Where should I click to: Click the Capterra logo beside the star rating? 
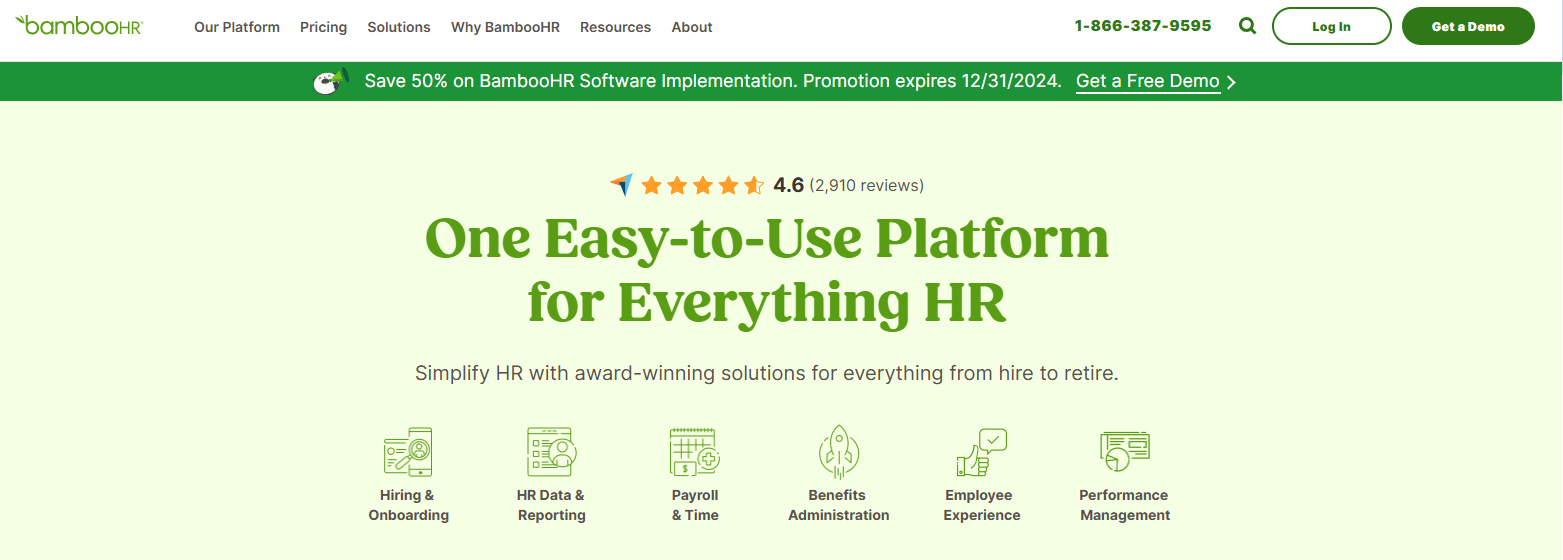[621, 185]
